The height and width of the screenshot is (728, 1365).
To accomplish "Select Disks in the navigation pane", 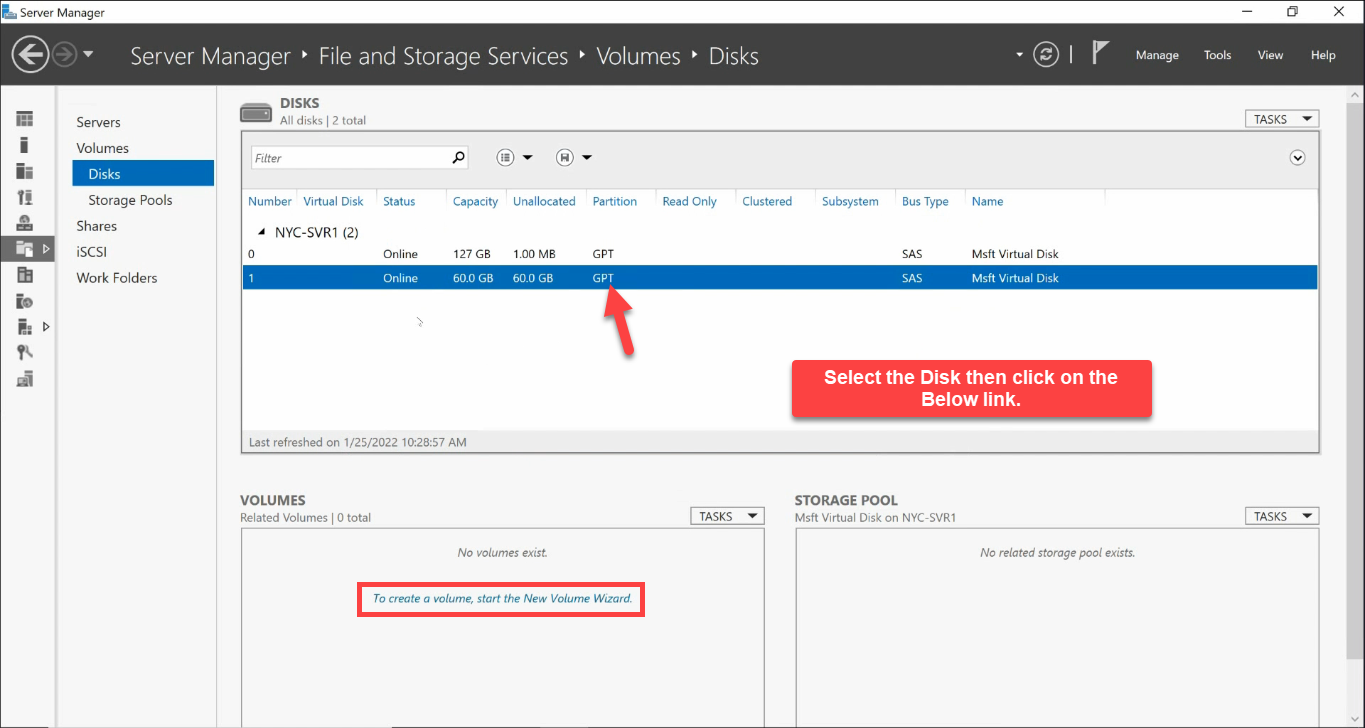I will tap(143, 174).
